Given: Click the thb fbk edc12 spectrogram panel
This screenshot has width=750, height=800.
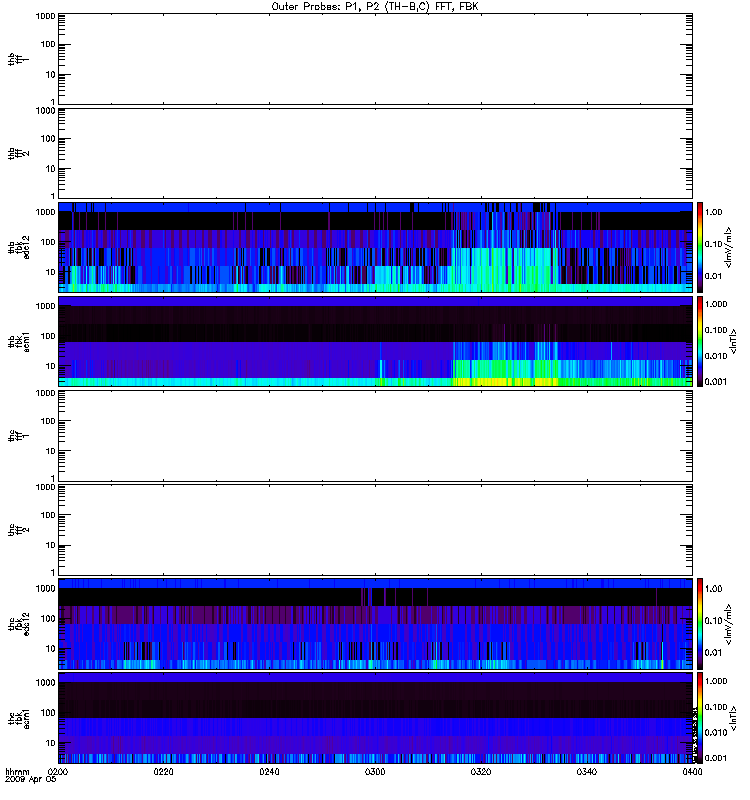Looking at the screenshot, I should [376, 247].
